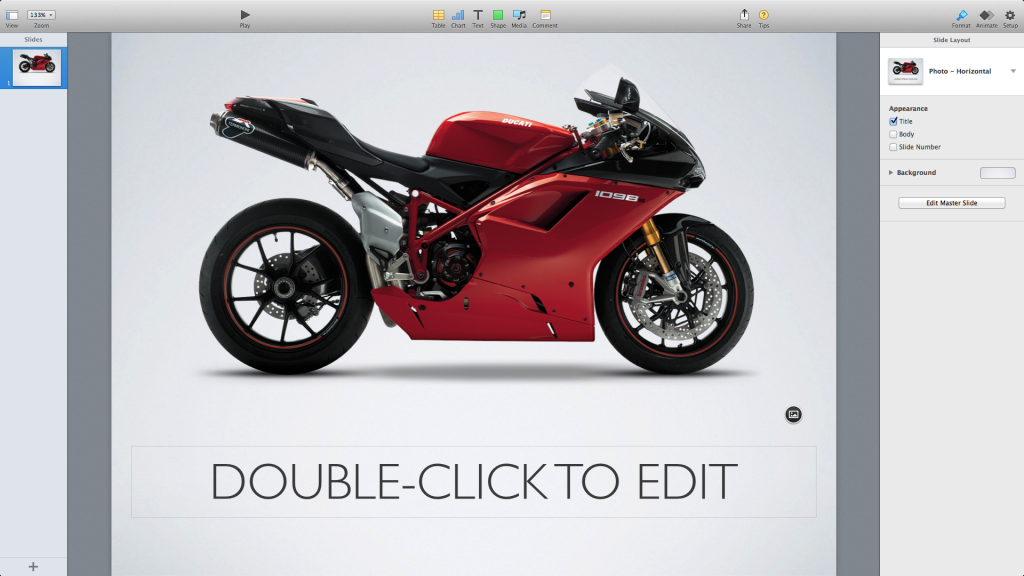Open the Media browser
The height and width of the screenshot is (576, 1024).
click(519, 15)
